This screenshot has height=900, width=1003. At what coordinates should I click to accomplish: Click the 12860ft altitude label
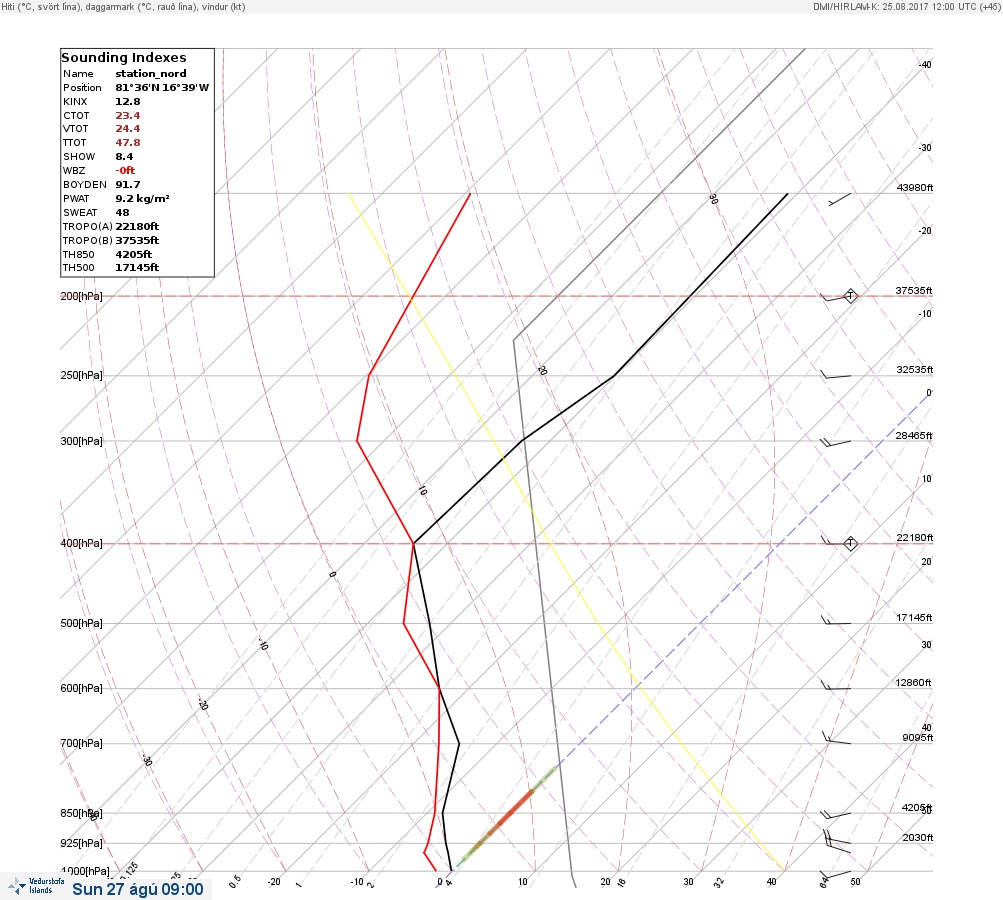coord(913,683)
